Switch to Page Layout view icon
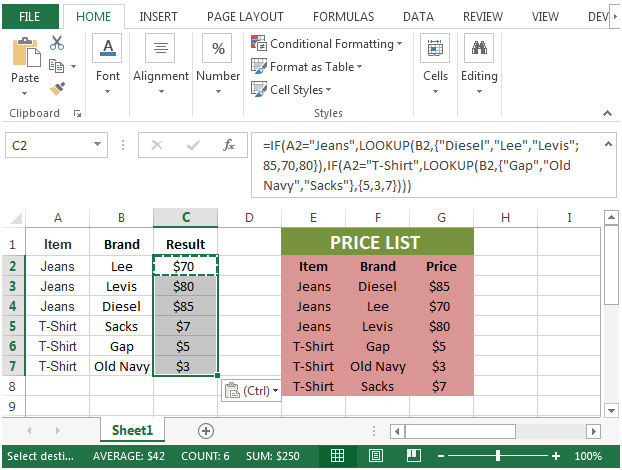The height and width of the screenshot is (470, 622). (x=375, y=456)
